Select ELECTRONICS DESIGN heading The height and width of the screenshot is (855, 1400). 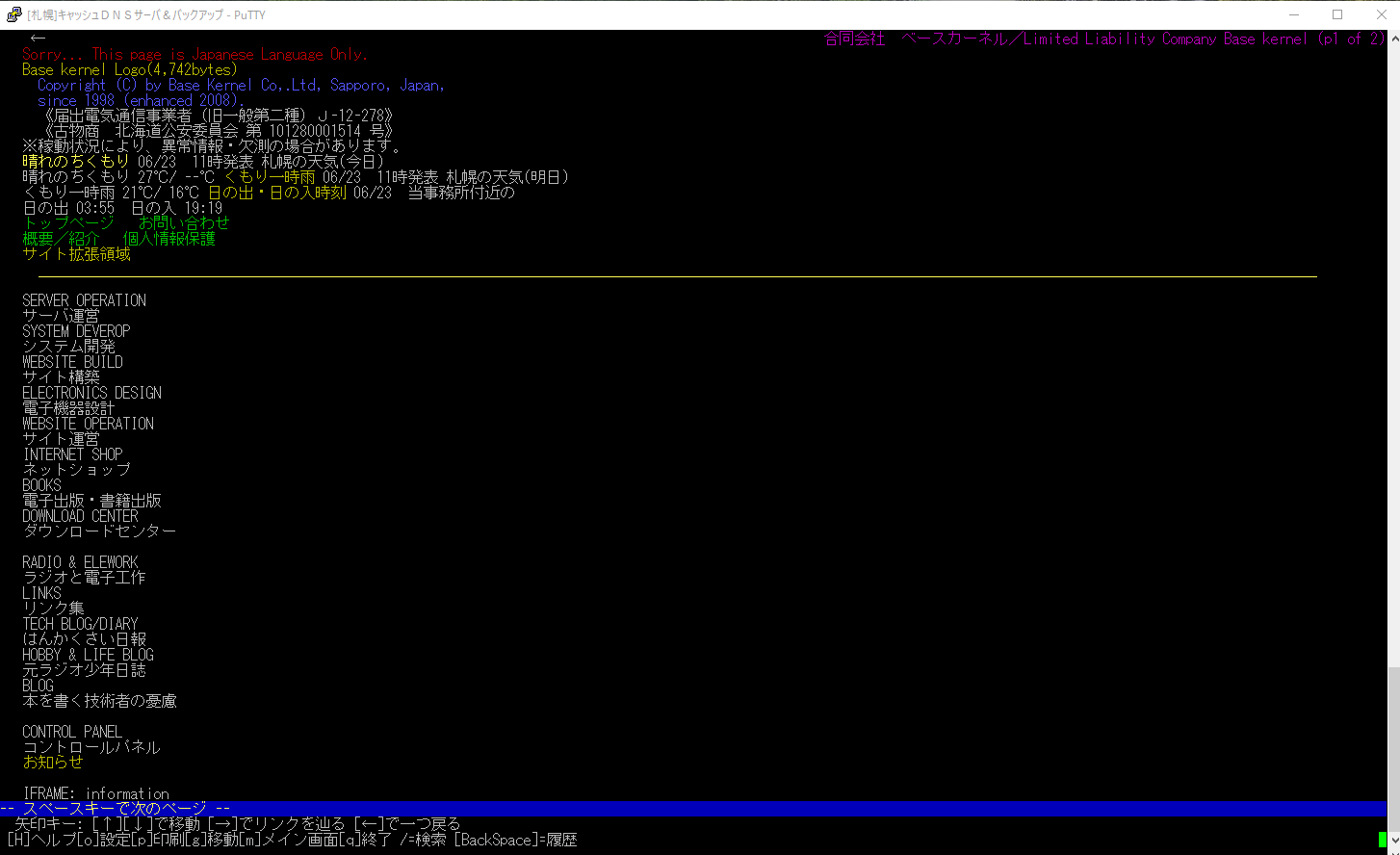click(92, 393)
